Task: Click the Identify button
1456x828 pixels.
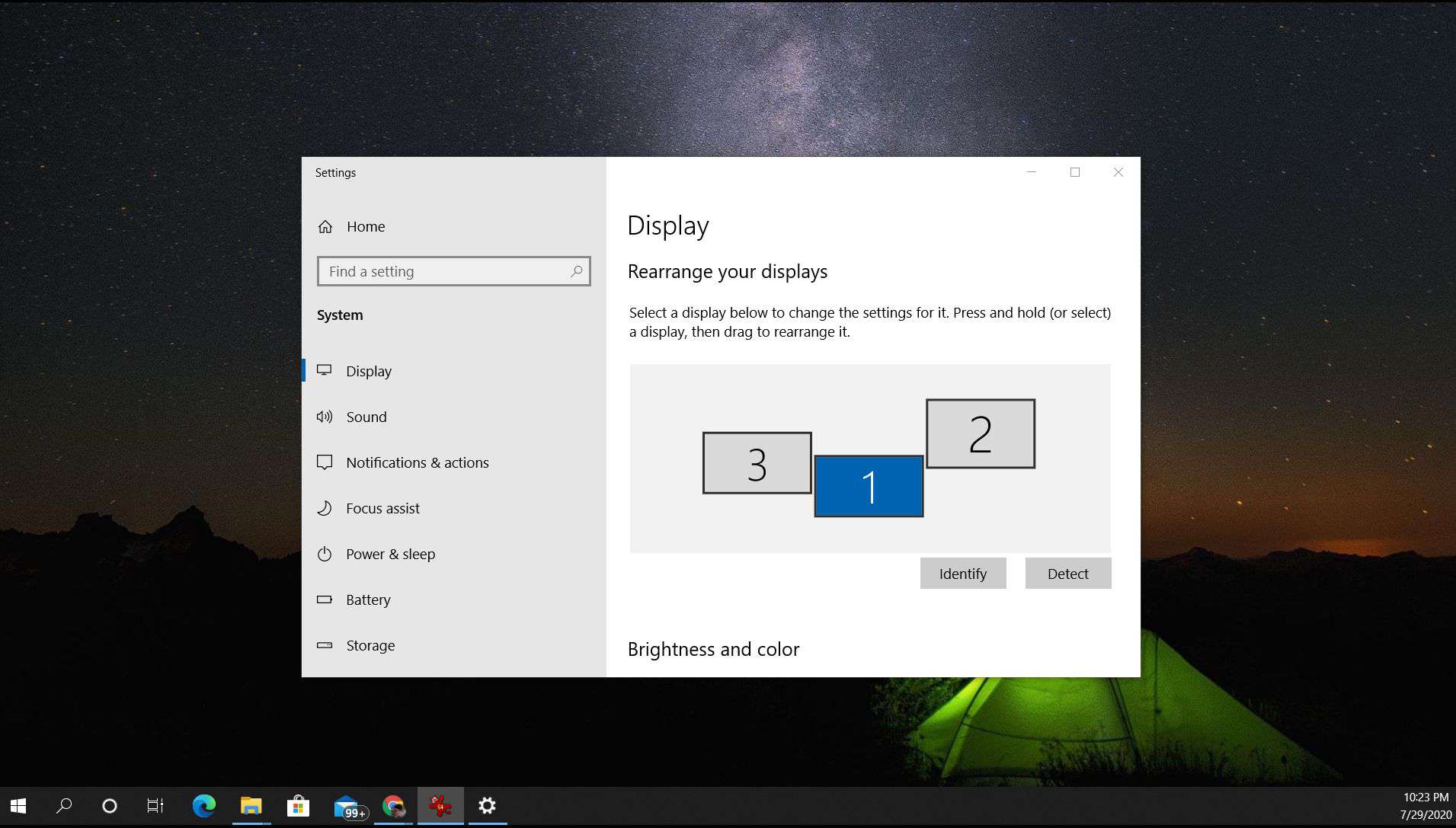Action: [x=963, y=574]
